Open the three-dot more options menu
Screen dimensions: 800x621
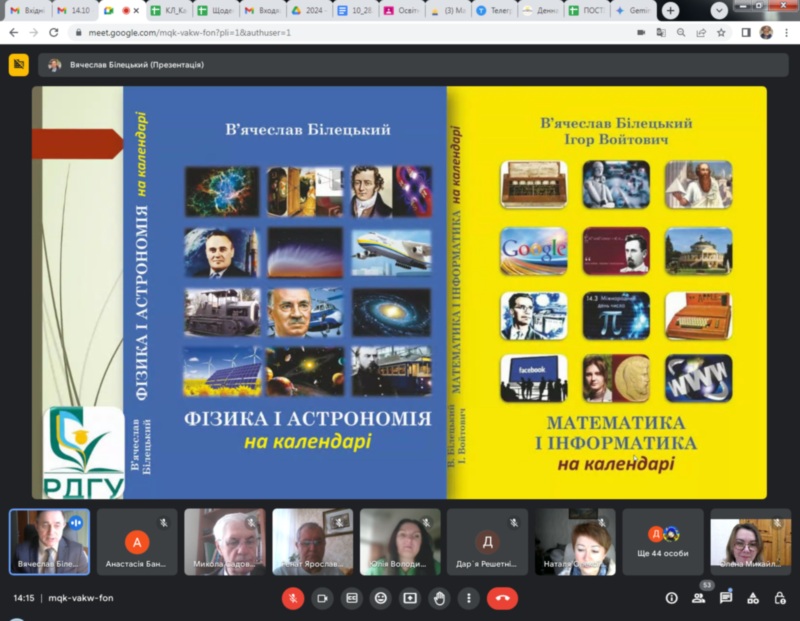pyautogui.click(x=467, y=598)
